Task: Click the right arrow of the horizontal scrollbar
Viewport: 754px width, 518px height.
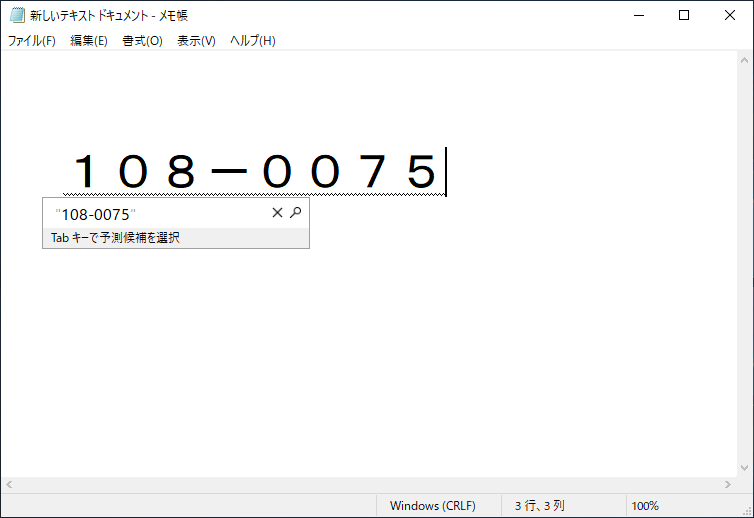Action: tap(728, 484)
